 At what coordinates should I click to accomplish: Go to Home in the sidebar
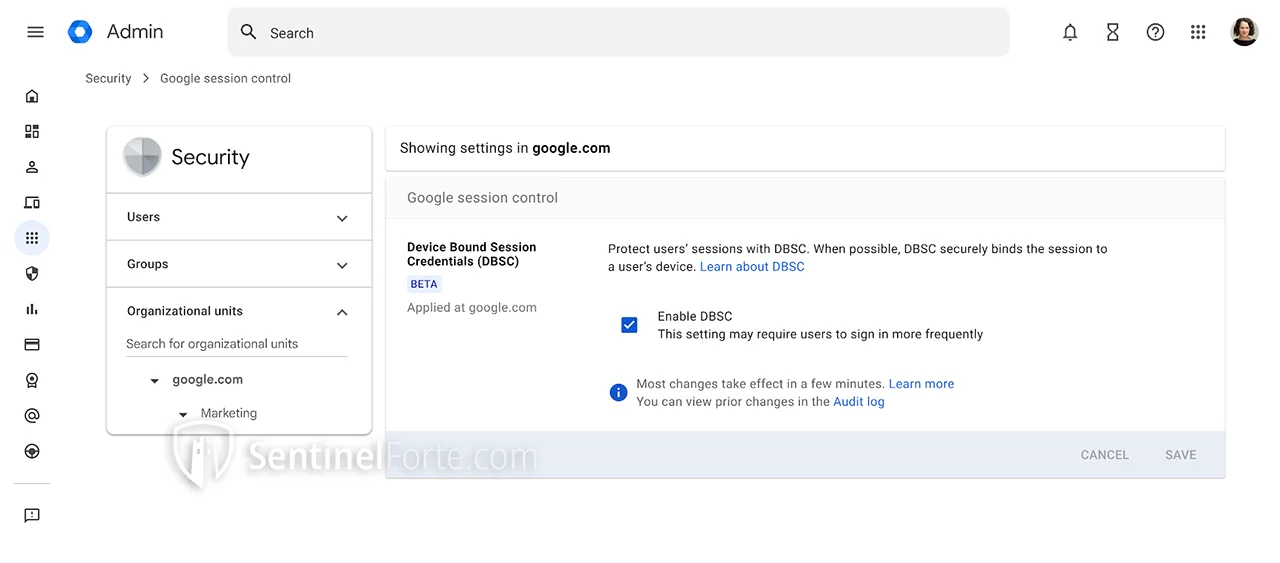pos(32,96)
